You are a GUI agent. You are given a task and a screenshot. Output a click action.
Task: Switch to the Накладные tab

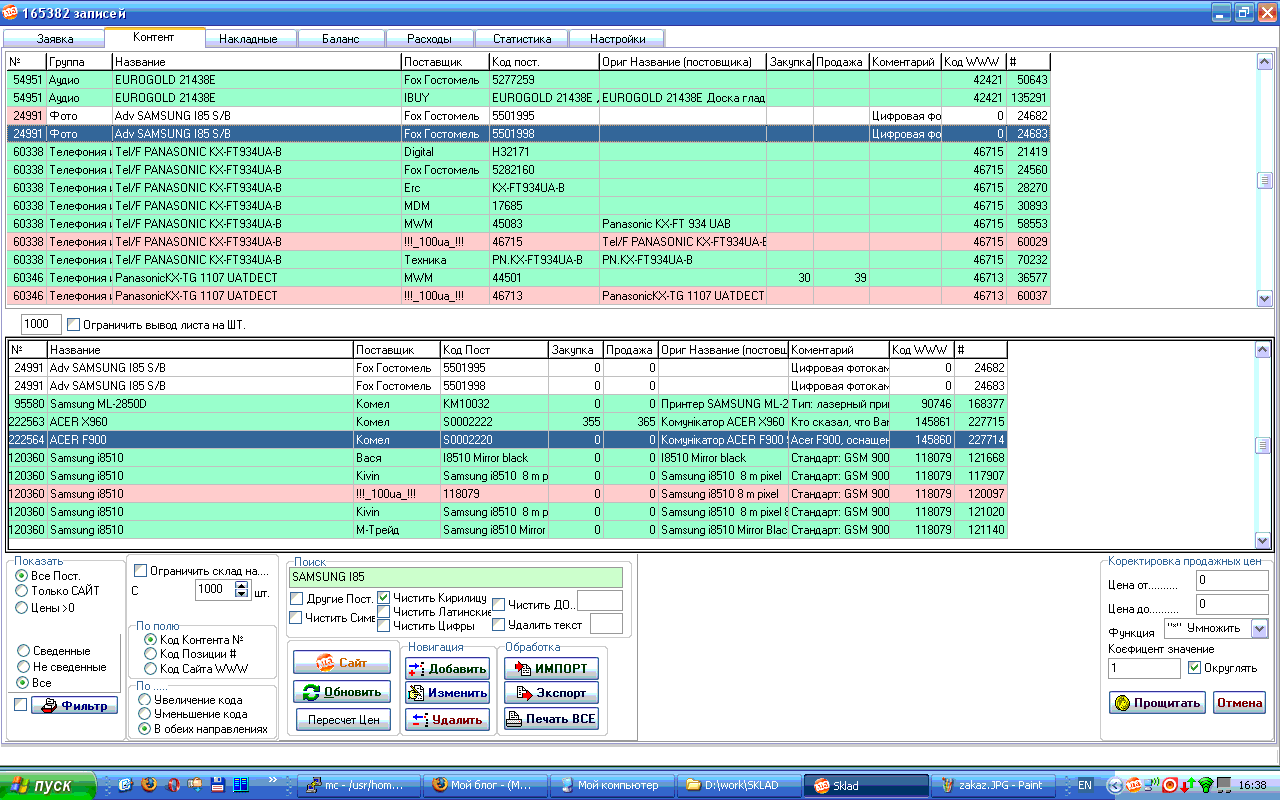[248, 39]
